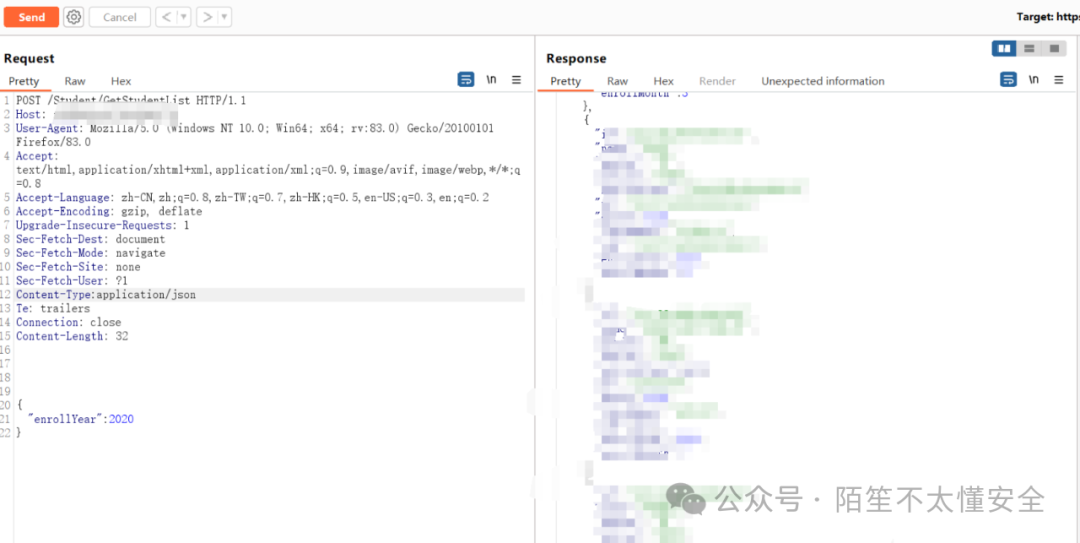Viewport: 1080px width, 543px height.
Task: Open the request settings gear icon
Action: tap(74, 17)
